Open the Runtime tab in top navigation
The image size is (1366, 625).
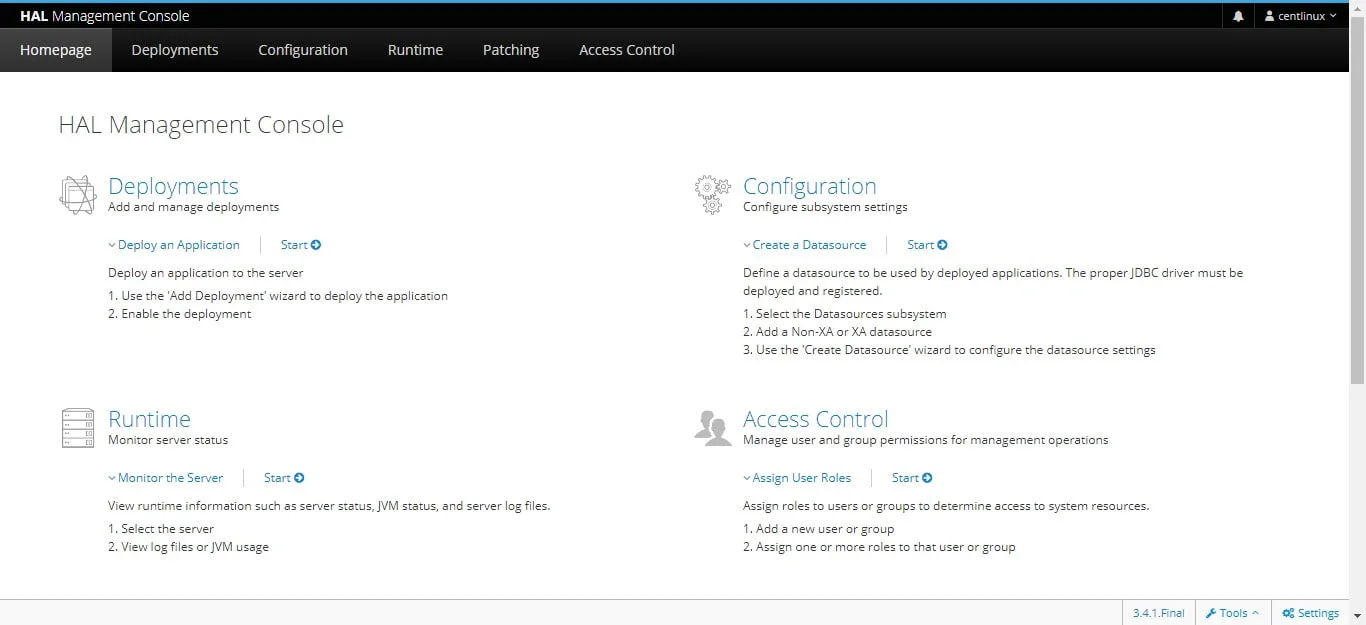[x=415, y=50]
